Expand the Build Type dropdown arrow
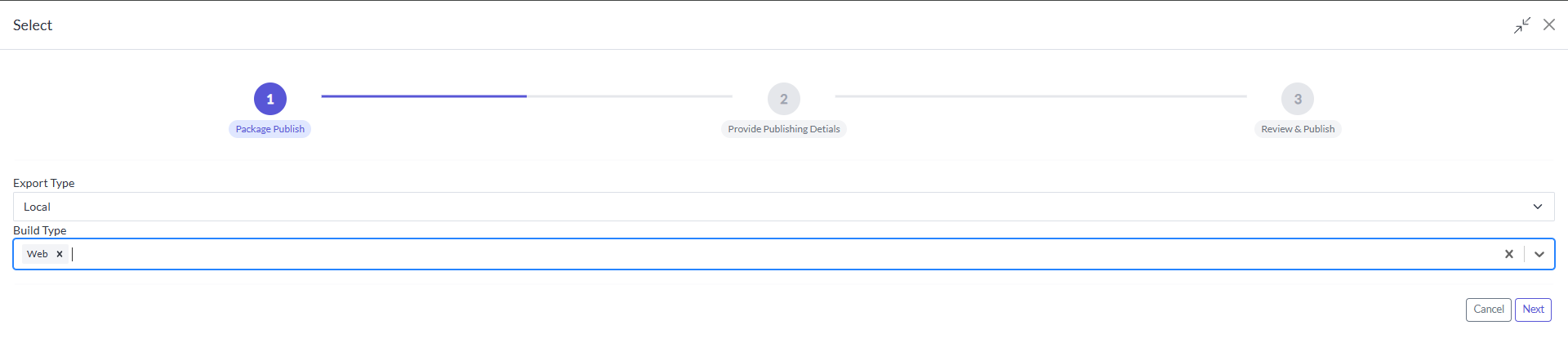This screenshot has width=1568, height=352. pos(1539,254)
